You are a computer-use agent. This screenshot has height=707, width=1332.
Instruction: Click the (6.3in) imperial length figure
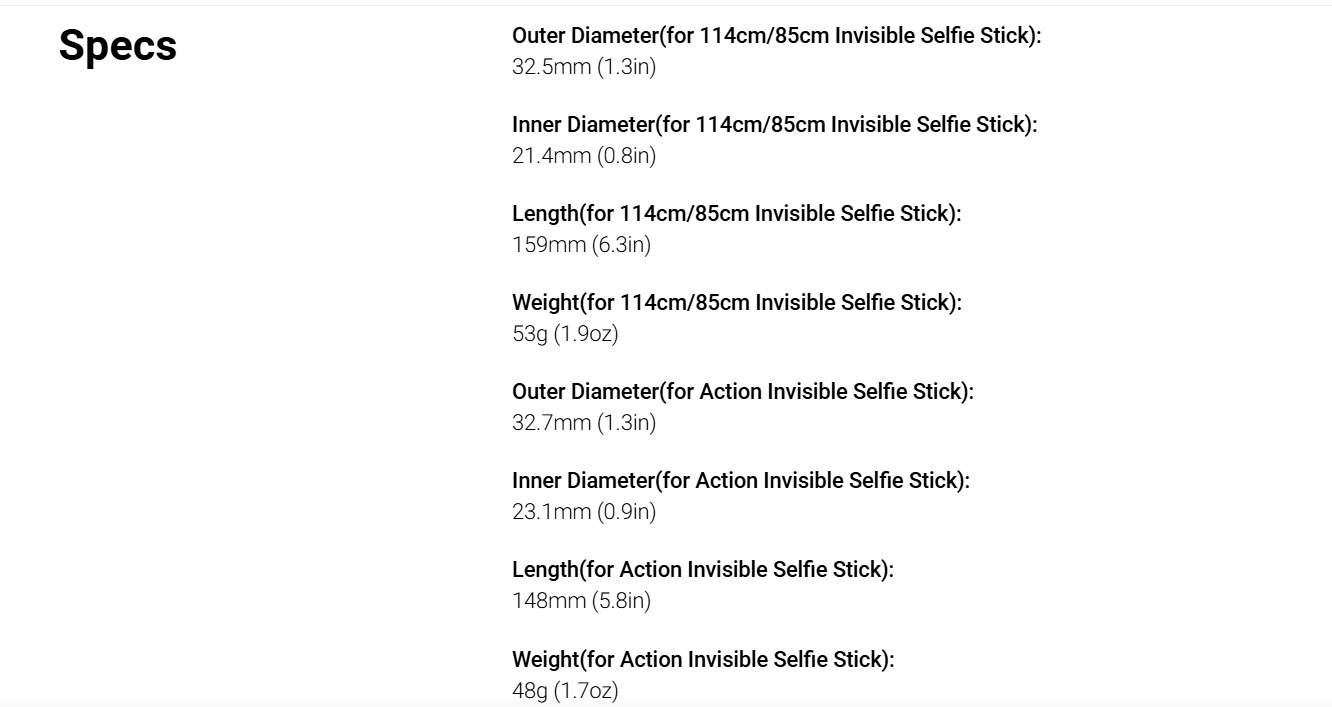click(x=621, y=245)
